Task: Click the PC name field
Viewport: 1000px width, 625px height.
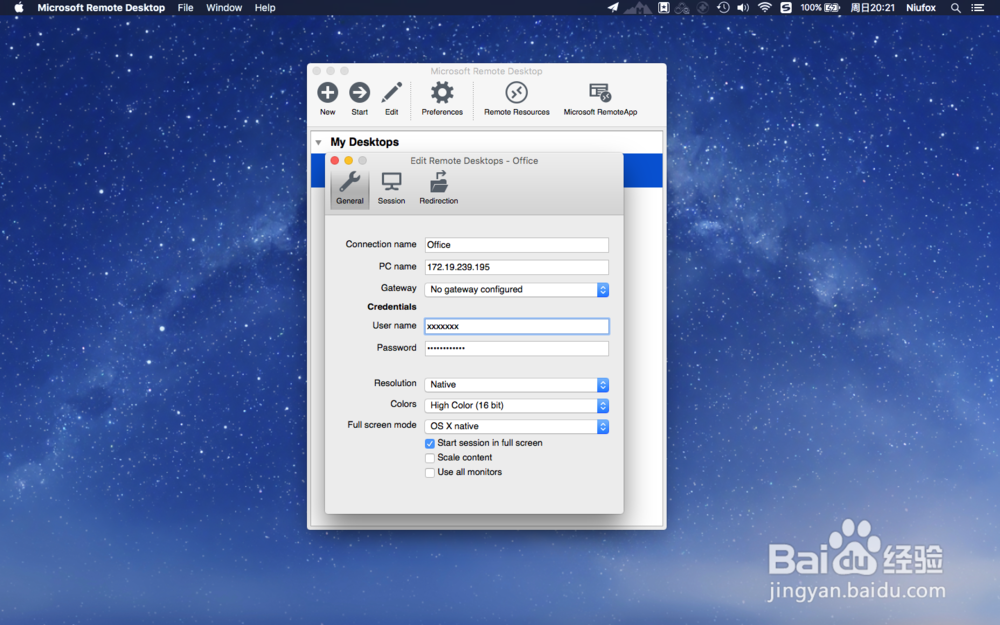Action: point(517,267)
